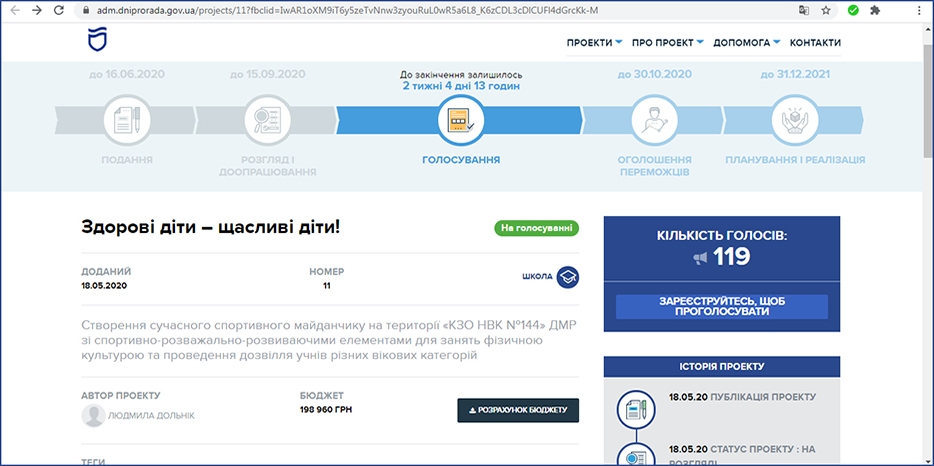Click the green checkmark extension icon

854,10
